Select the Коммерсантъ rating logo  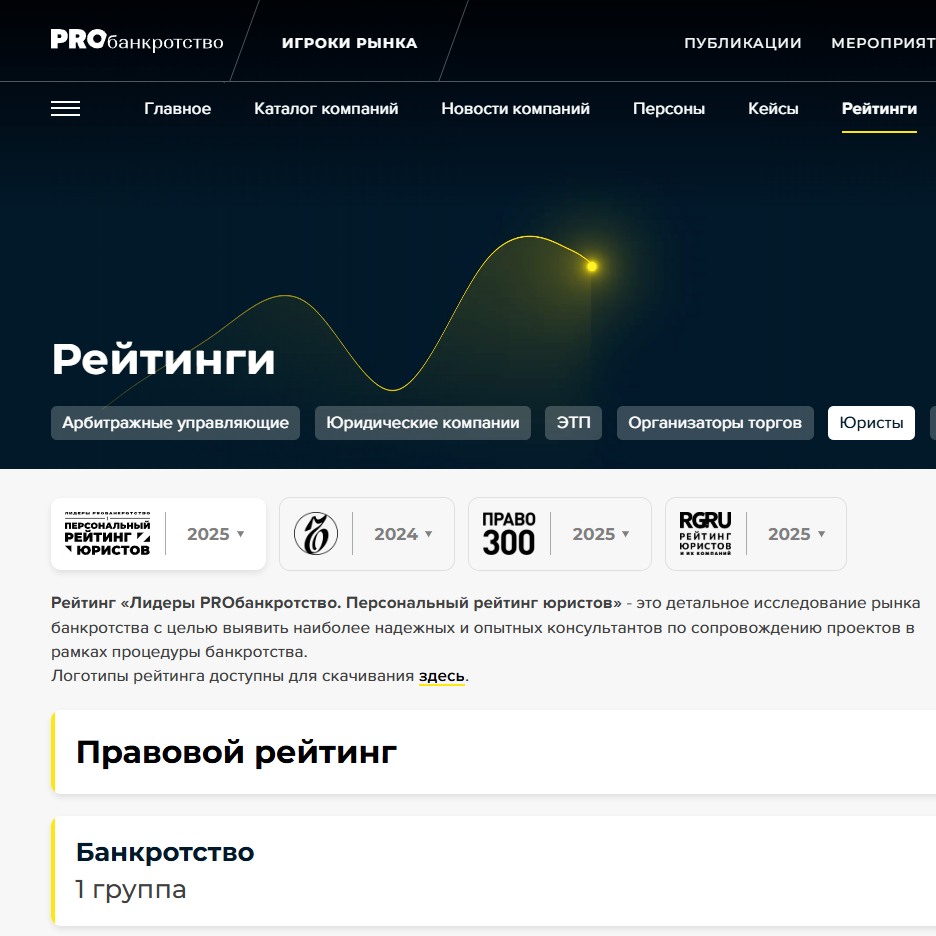315,534
